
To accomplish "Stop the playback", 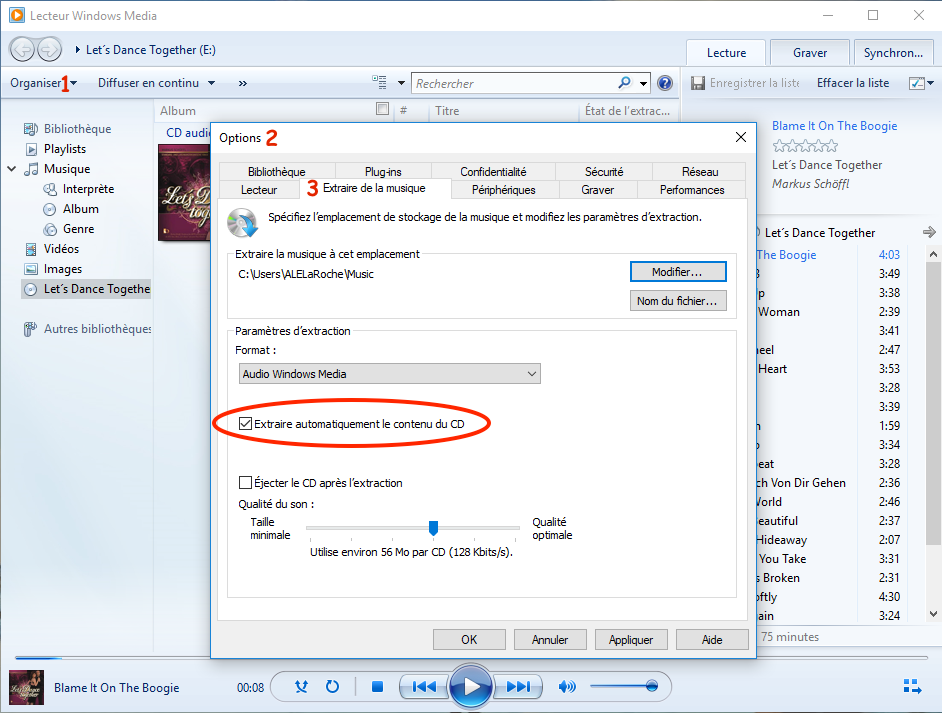I will [377, 687].
